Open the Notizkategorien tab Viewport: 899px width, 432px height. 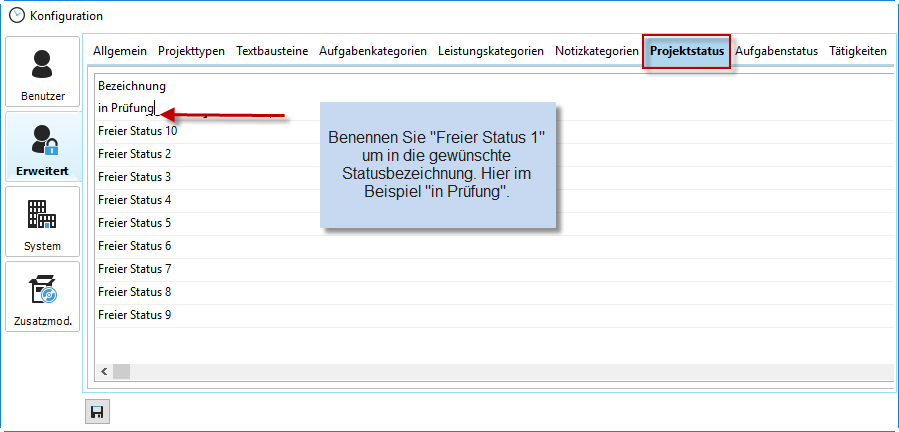597,51
